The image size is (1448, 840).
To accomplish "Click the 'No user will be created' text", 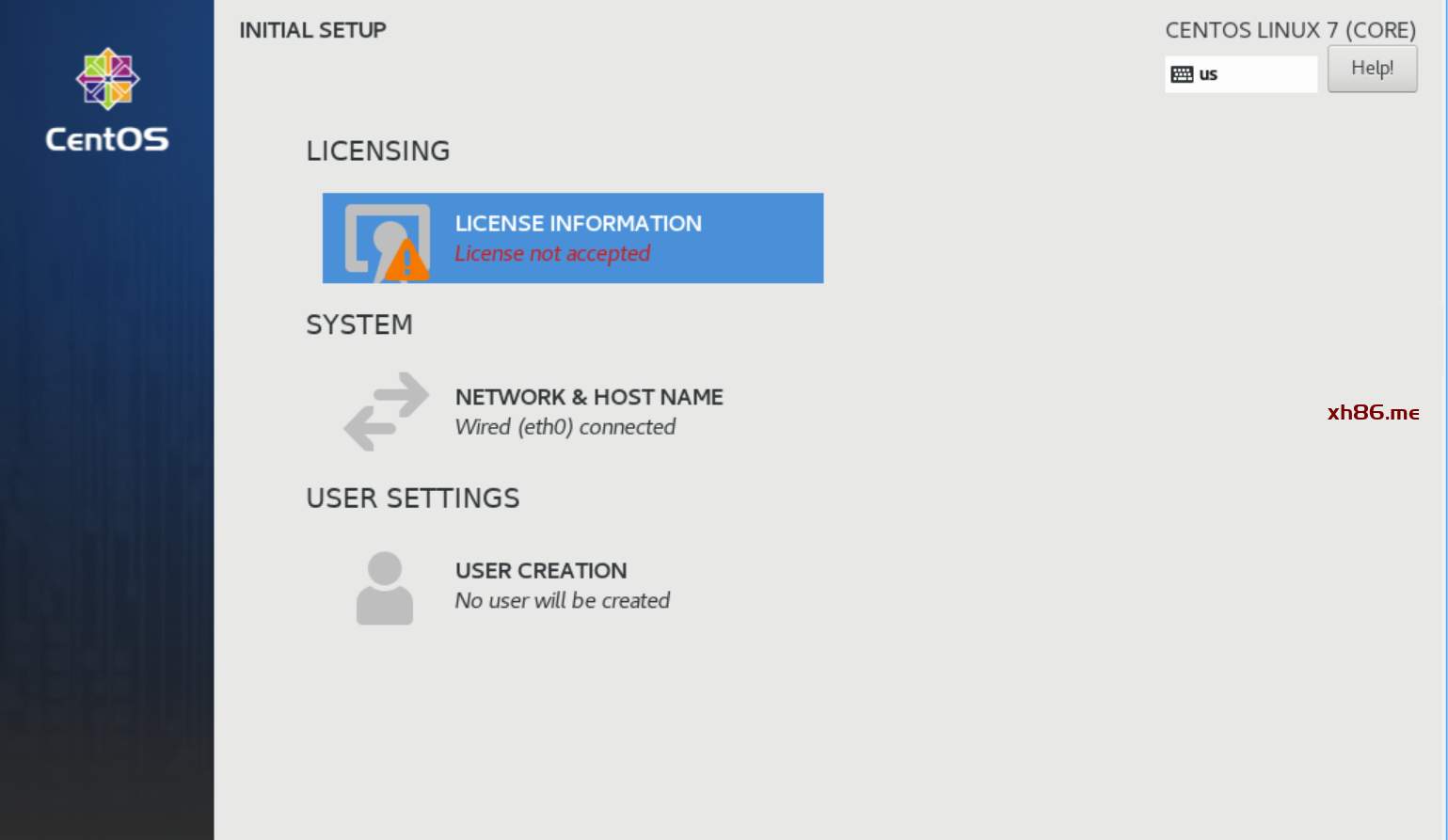I will (x=562, y=601).
